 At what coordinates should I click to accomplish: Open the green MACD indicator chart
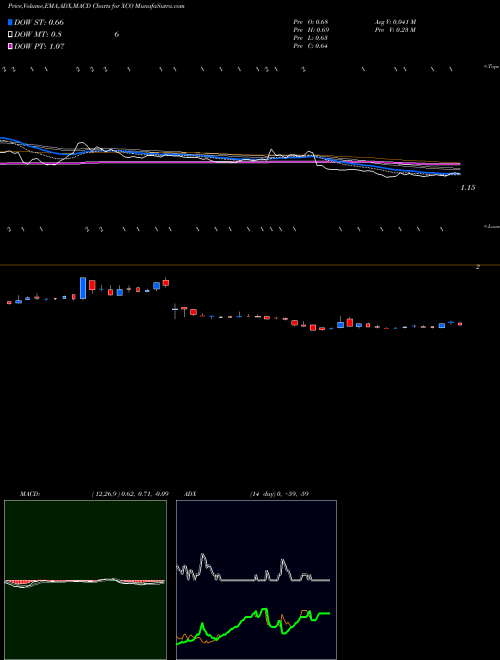85,580
